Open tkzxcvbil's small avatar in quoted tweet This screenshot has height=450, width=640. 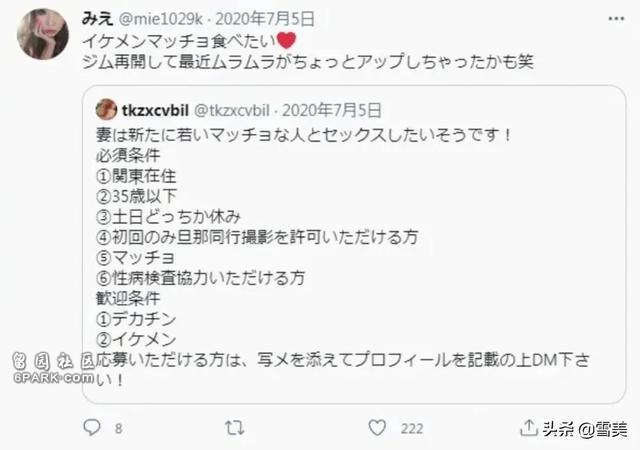coord(107,109)
